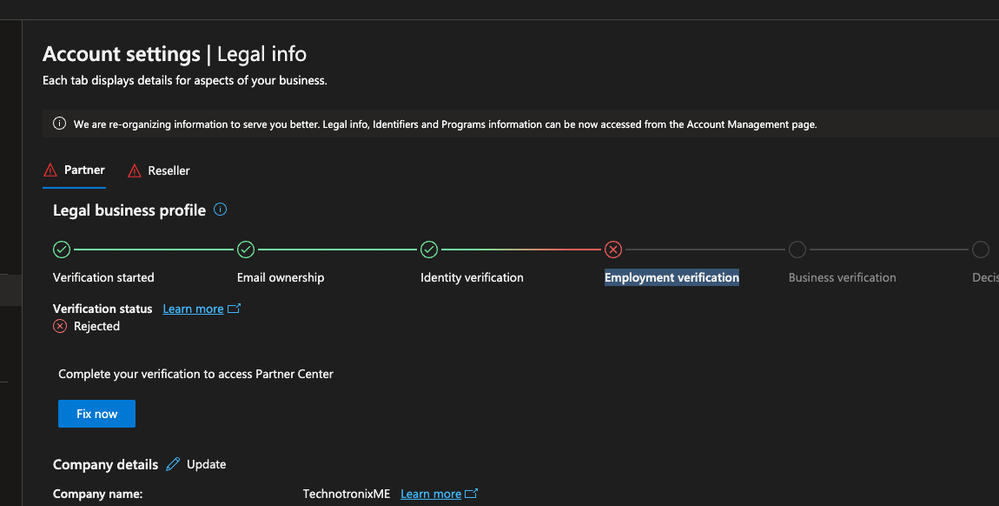
Task: Click the highlighted Employment verification label
Action: pos(672,277)
